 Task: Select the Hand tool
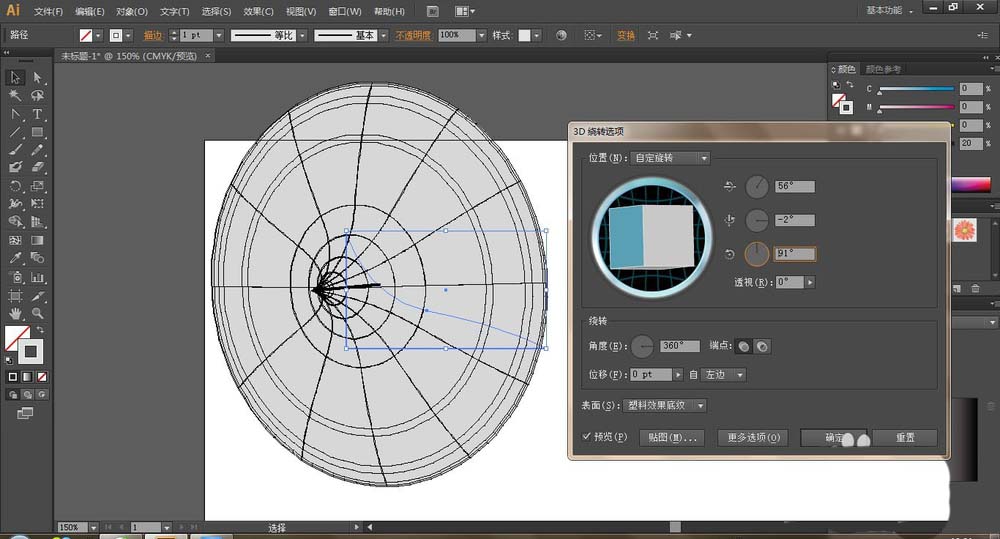15,314
